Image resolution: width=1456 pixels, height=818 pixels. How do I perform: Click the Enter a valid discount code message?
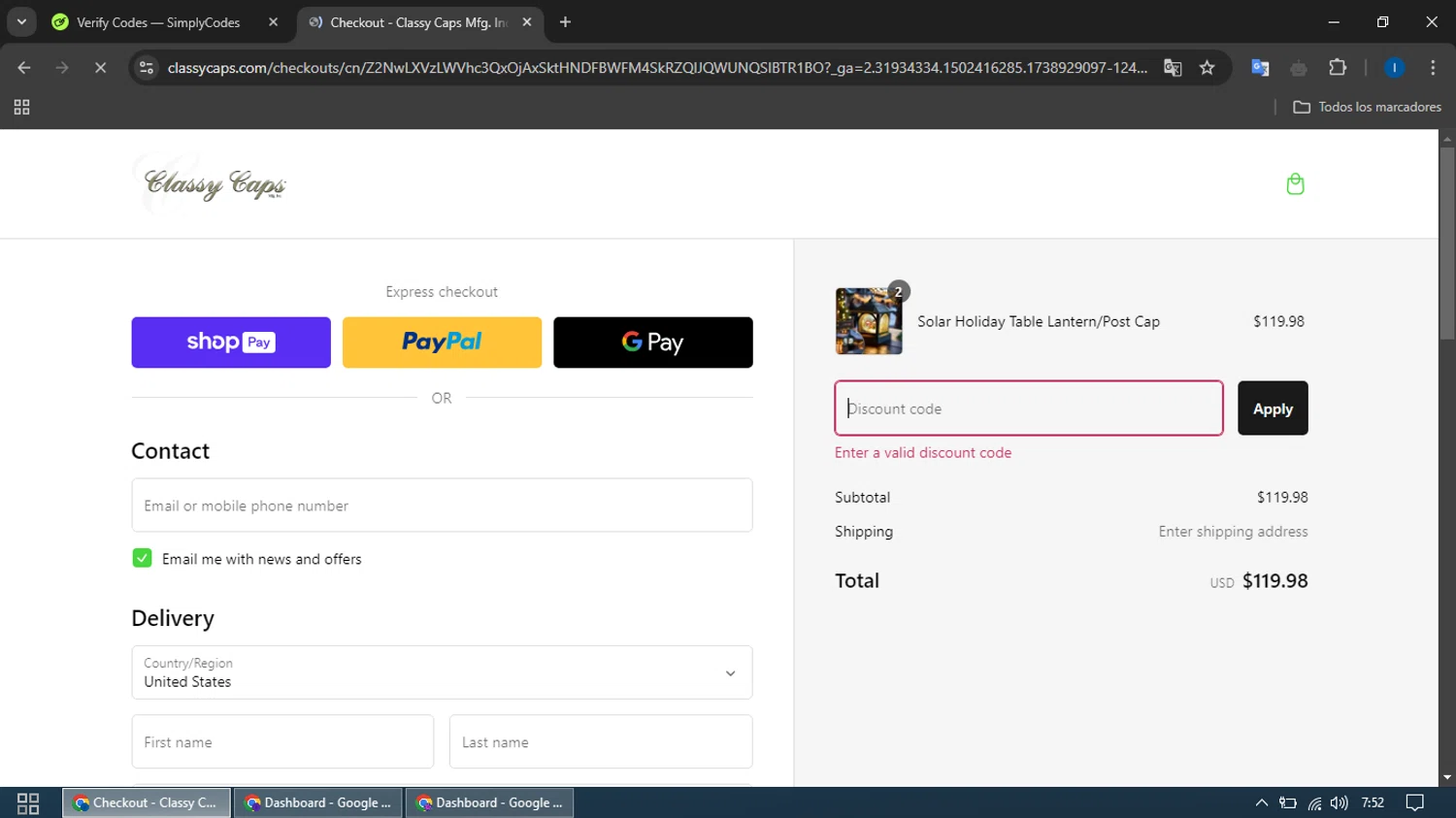click(x=923, y=453)
